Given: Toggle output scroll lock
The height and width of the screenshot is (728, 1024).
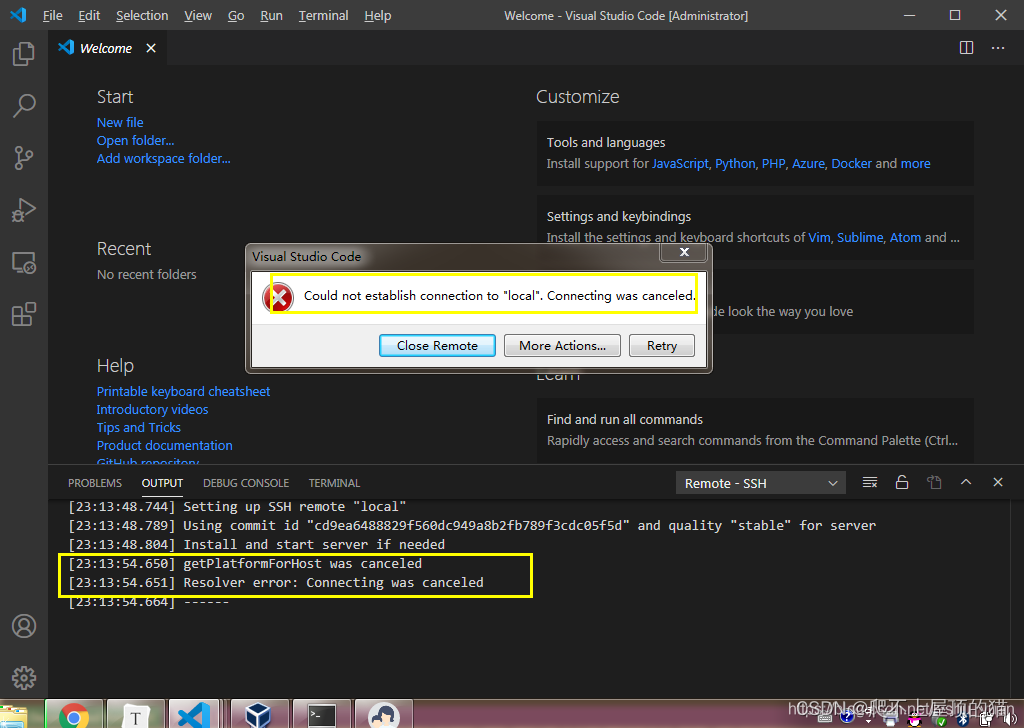Looking at the screenshot, I should (x=902, y=483).
